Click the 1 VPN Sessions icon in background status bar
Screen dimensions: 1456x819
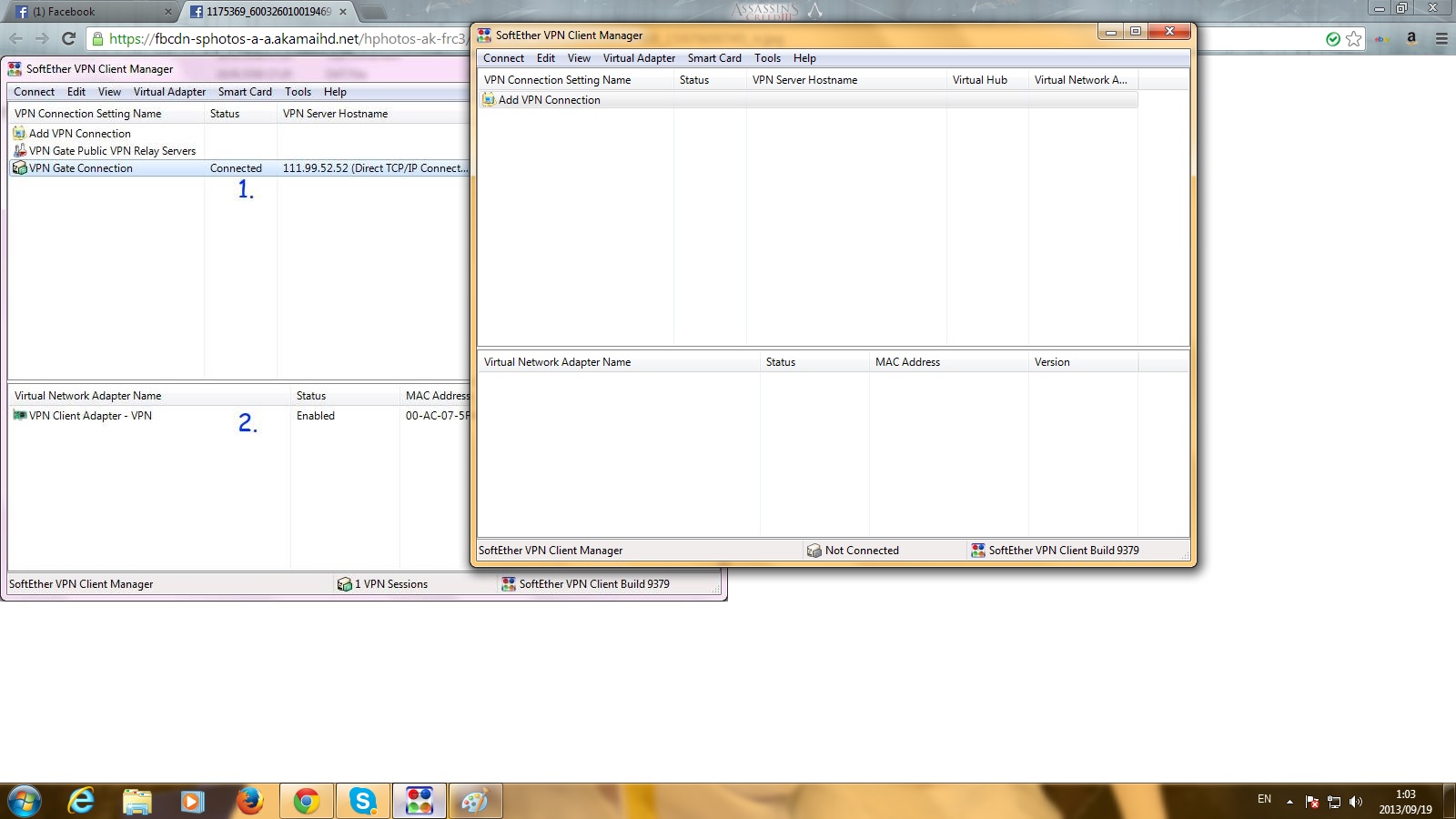click(344, 584)
